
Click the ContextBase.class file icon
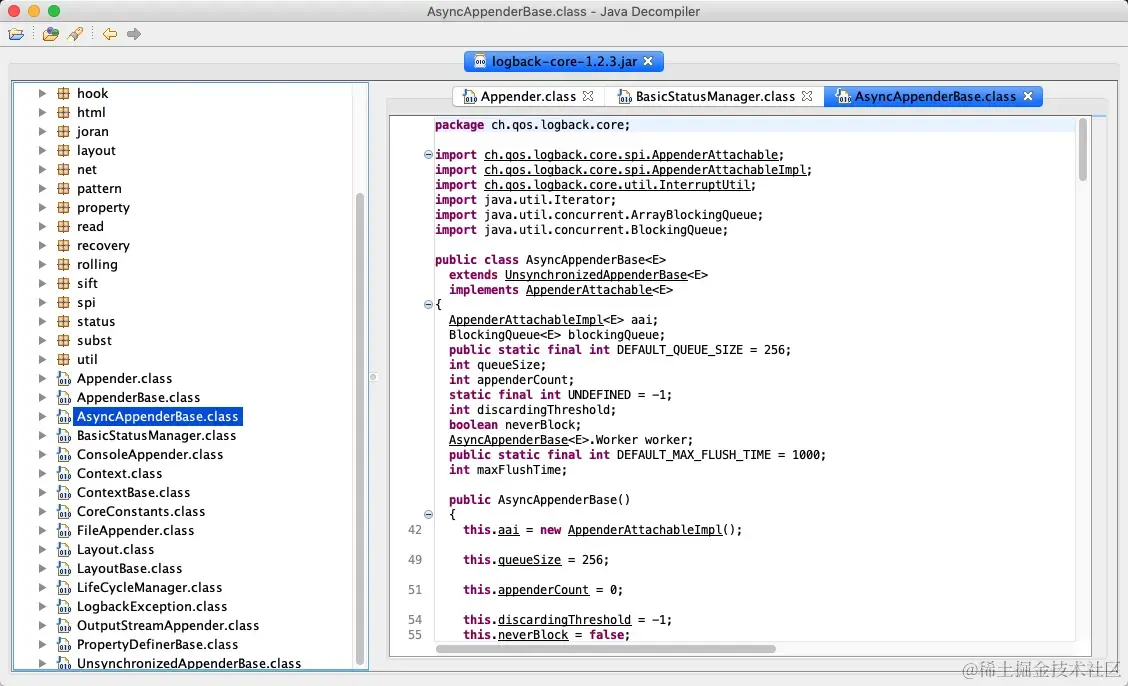(x=63, y=493)
